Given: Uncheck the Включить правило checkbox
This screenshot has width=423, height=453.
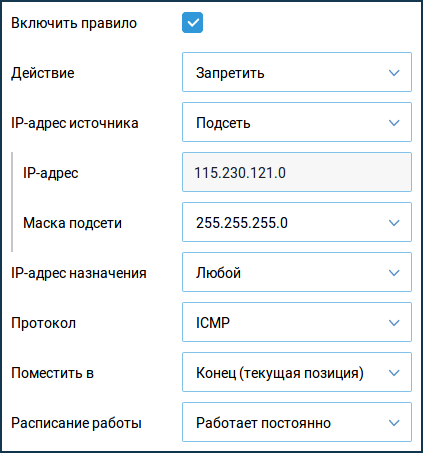Looking at the screenshot, I should click(192, 23).
